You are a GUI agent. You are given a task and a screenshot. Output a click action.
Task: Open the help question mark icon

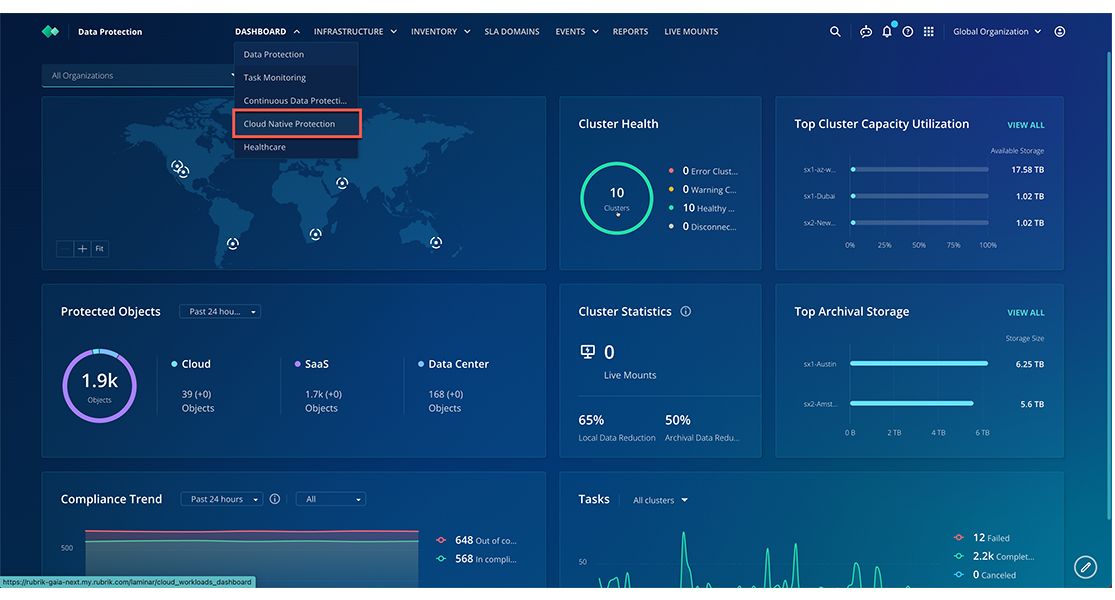[x=907, y=31]
